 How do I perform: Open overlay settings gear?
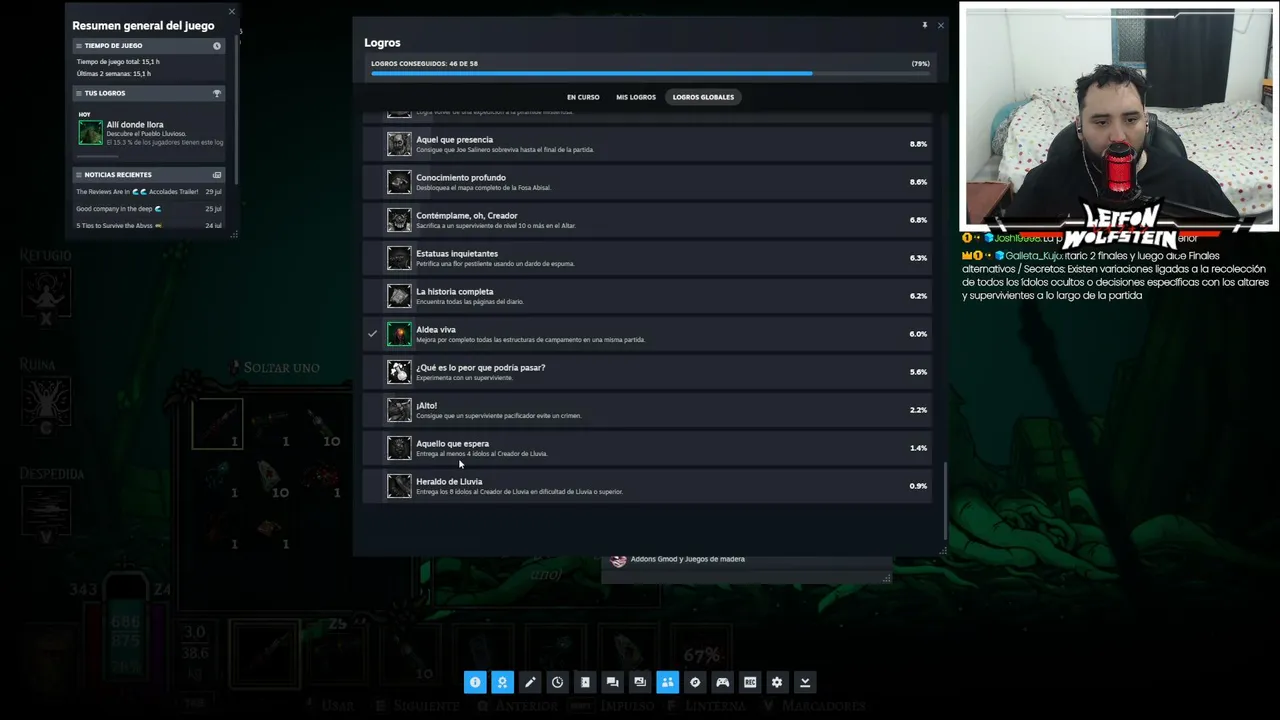pyautogui.click(x=777, y=682)
